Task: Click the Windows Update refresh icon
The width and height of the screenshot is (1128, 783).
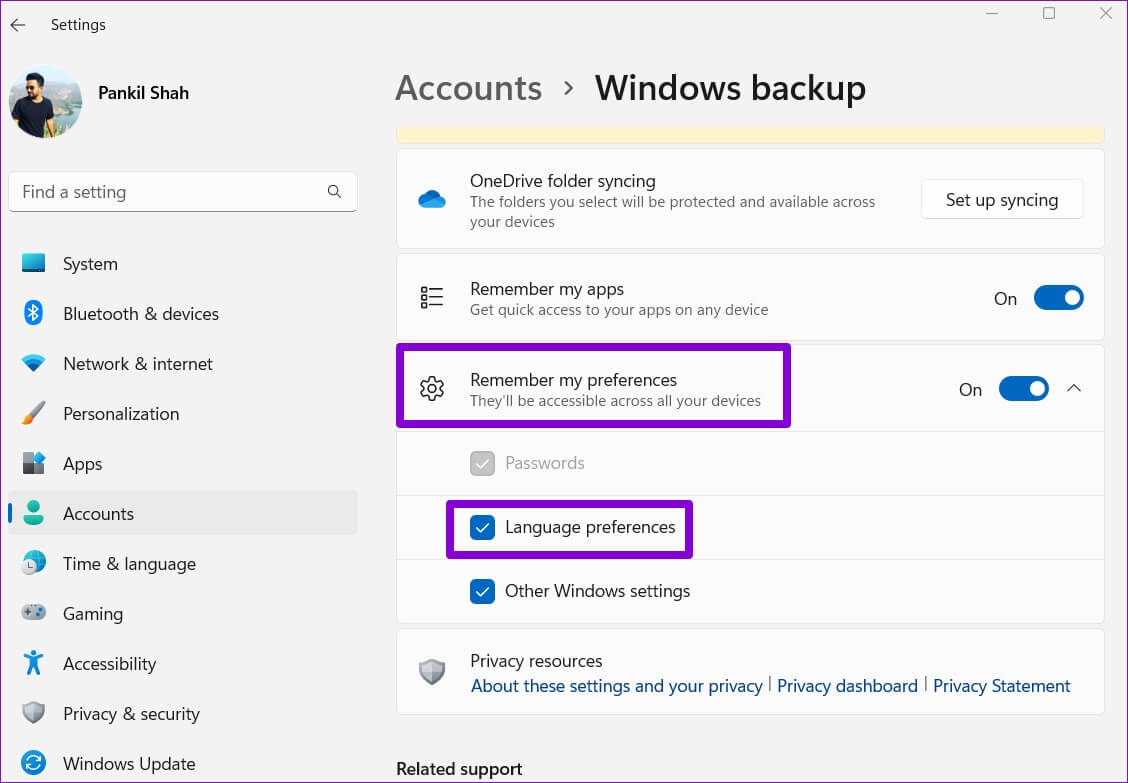Action: click(x=33, y=763)
